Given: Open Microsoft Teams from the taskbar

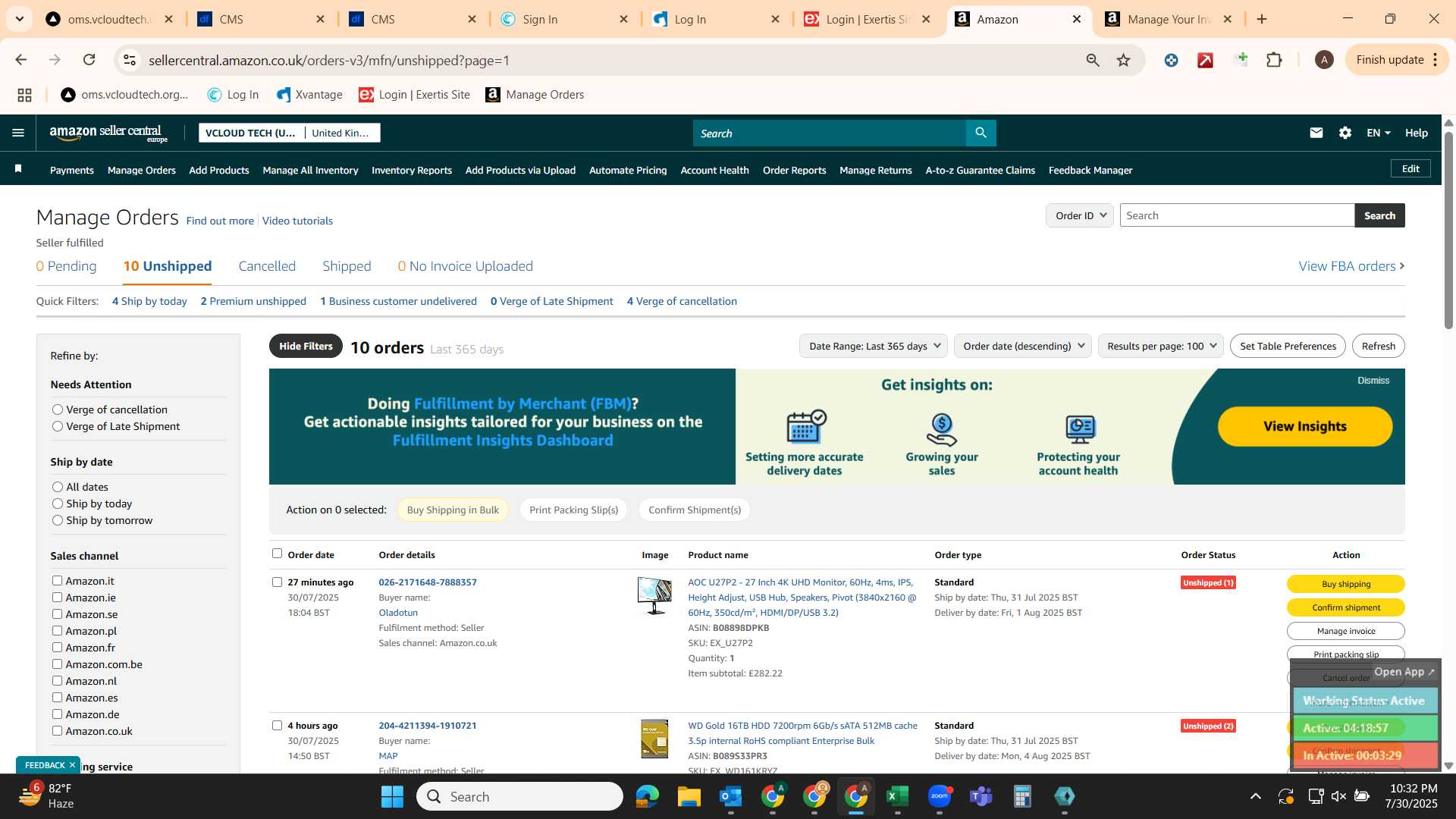Looking at the screenshot, I should click(x=981, y=796).
